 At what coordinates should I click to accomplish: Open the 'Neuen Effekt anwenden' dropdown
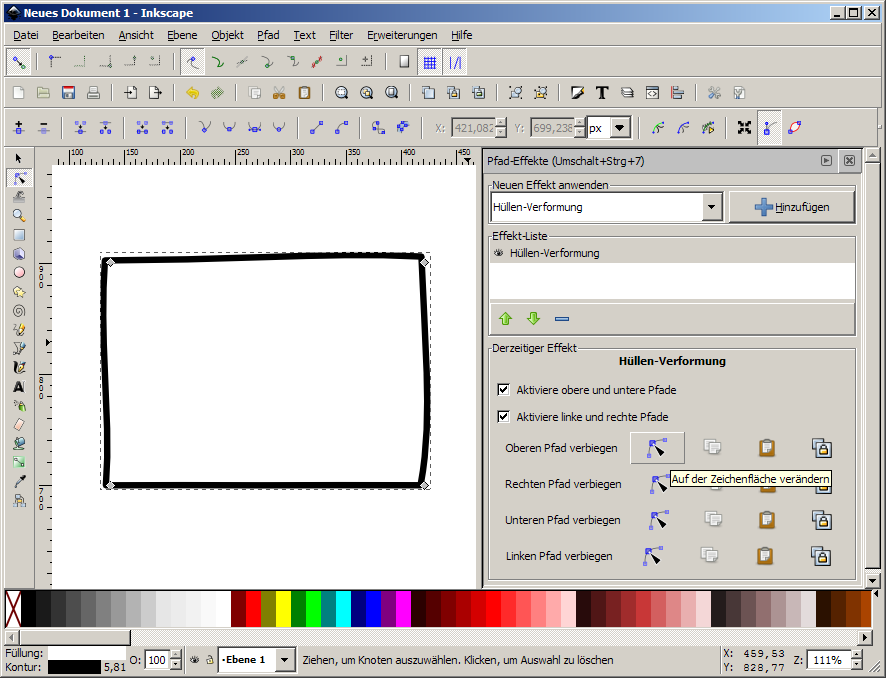(x=711, y=207)
